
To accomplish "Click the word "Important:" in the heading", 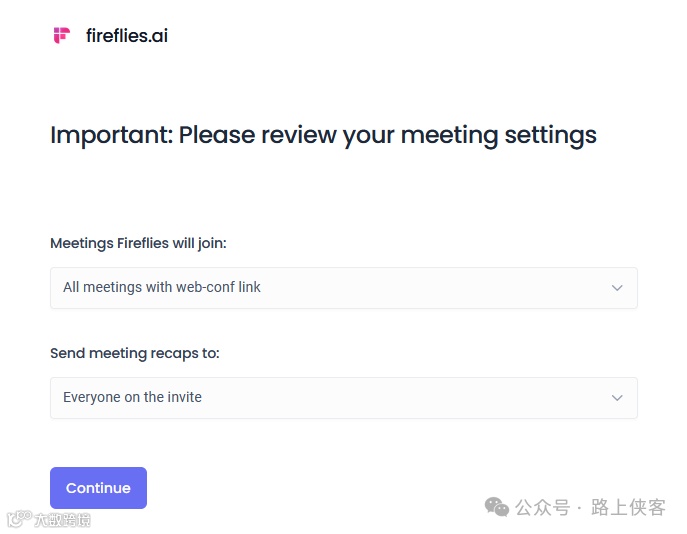I will pos(111,135).
